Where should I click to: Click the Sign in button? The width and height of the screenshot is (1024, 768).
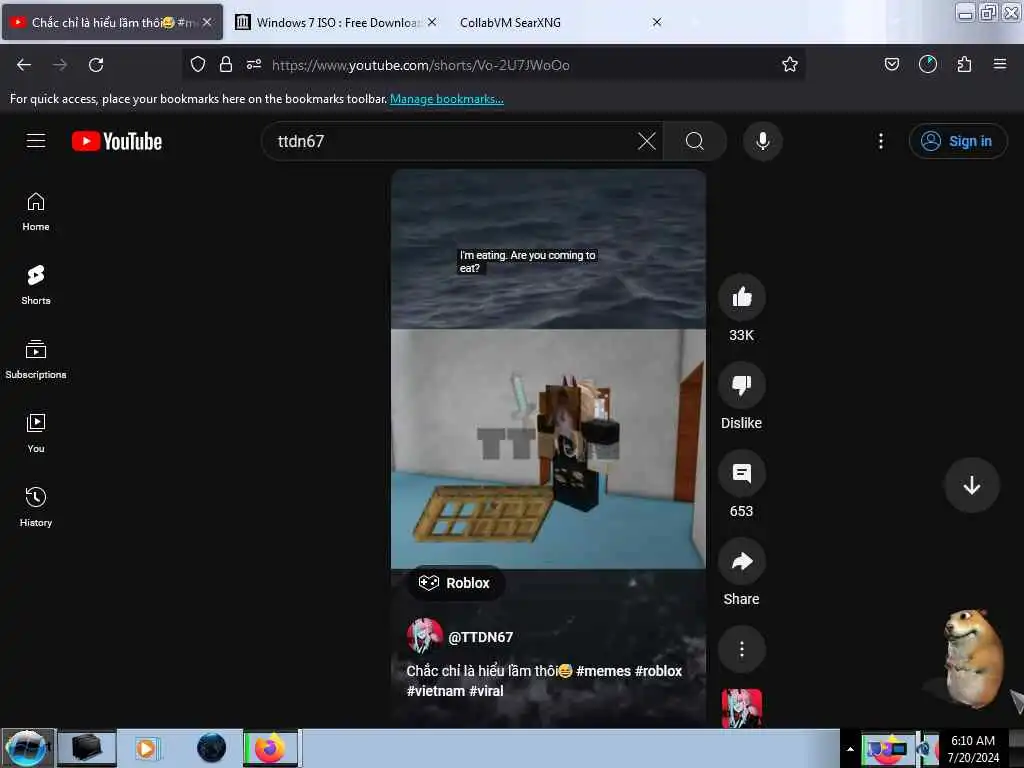957,141
